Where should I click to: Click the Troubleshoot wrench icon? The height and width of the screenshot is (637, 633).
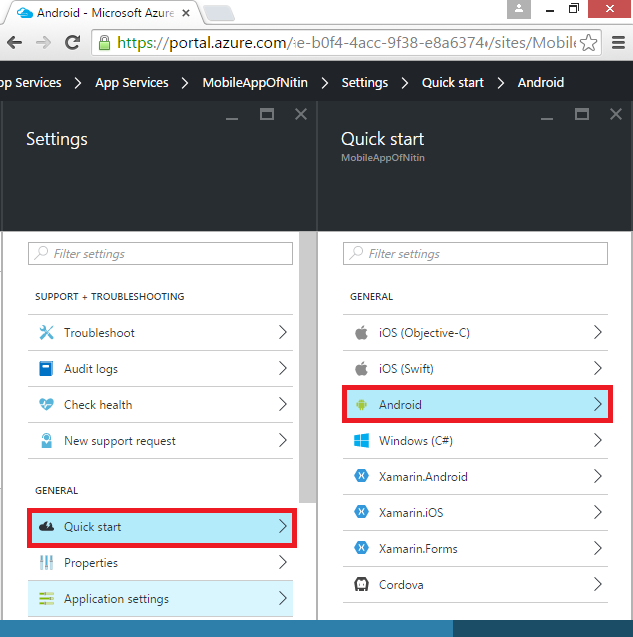click(46, 333)
